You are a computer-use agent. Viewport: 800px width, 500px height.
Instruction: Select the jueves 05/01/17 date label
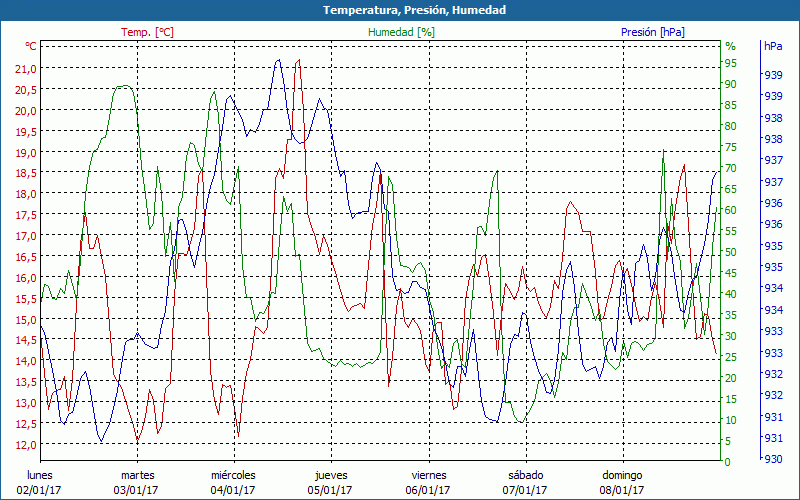[x=330, y=482]
